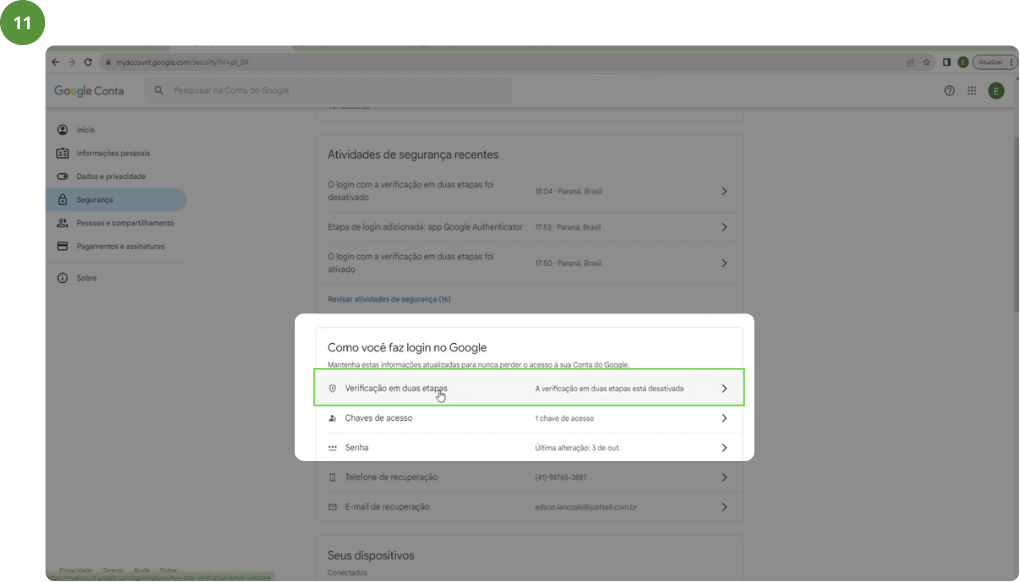Click the Verificação em duas etapas shield icon
This screenshot has width=1020, height=582.
coord(332,388)
